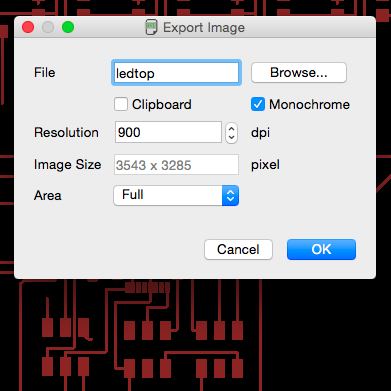Click the Image Size label
This screenshot has width=391, height=391.
pos(67,165)
